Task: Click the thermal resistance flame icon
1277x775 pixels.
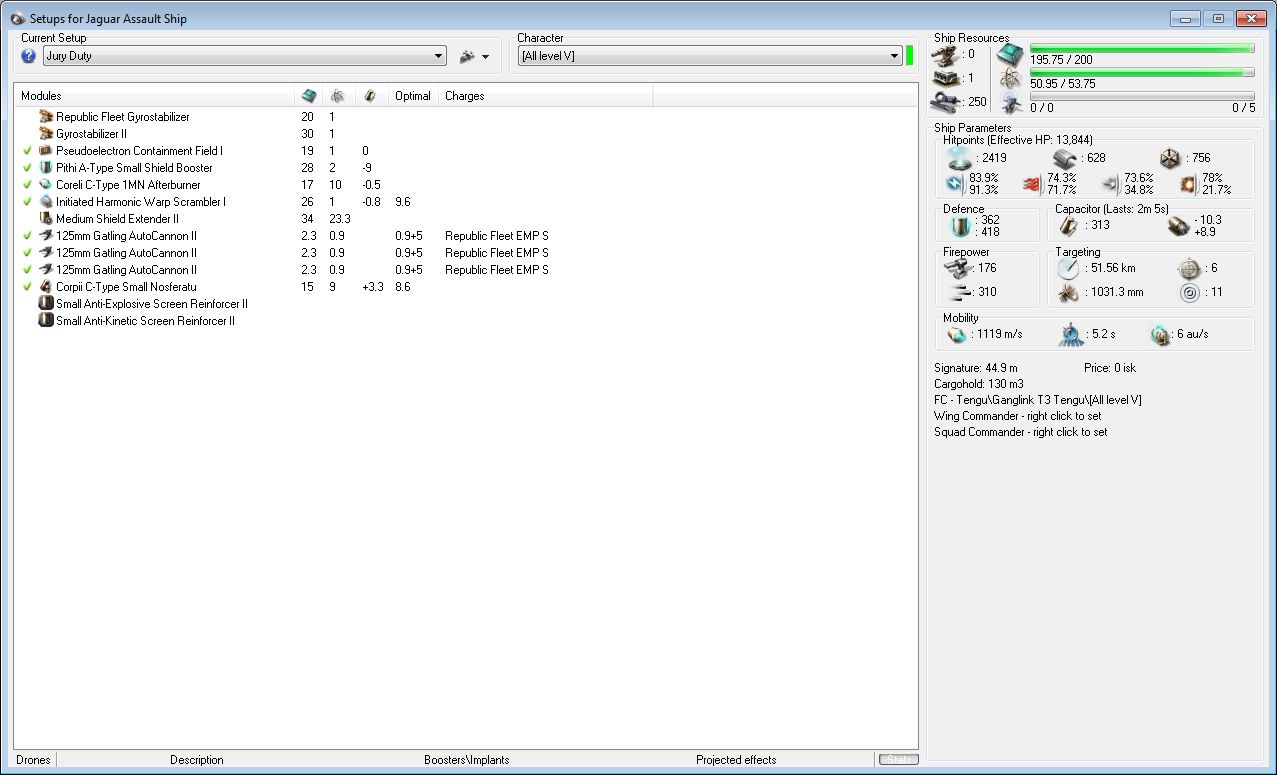Action: (x=1033, y=184)
